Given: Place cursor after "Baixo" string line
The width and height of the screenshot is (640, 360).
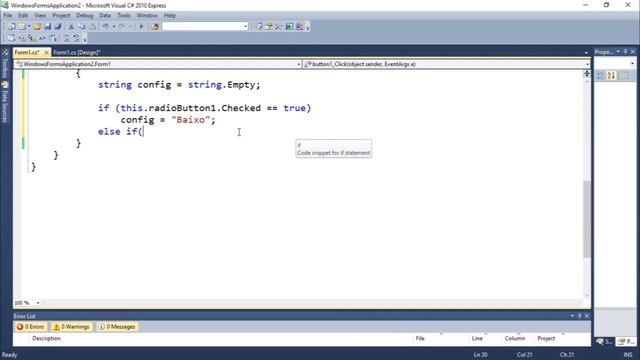Looking at the screenshot, I should point(216,120).
